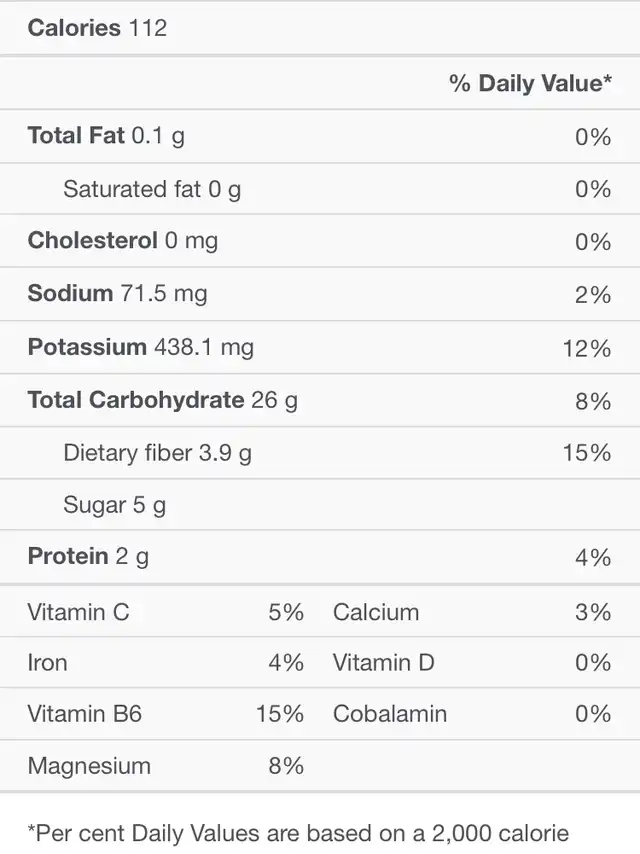640x854 pixels.
Task: Click the Protein 2 g label
Action: (x=88, y=557)
